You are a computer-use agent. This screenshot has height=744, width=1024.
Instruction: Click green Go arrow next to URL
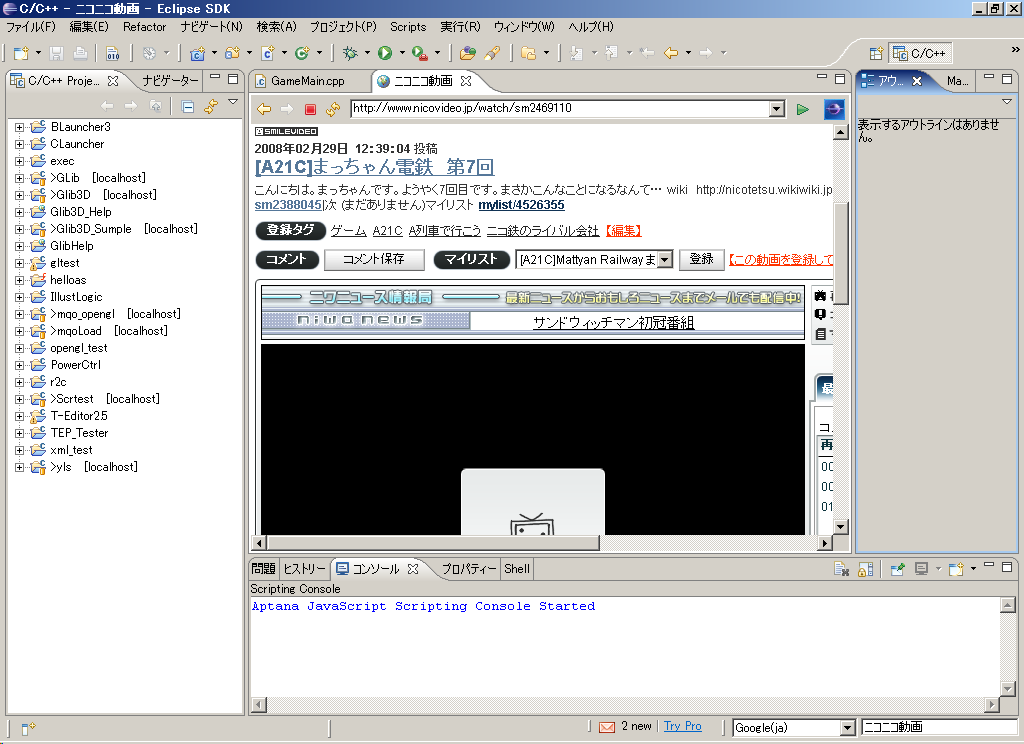[x=803, y=109]
